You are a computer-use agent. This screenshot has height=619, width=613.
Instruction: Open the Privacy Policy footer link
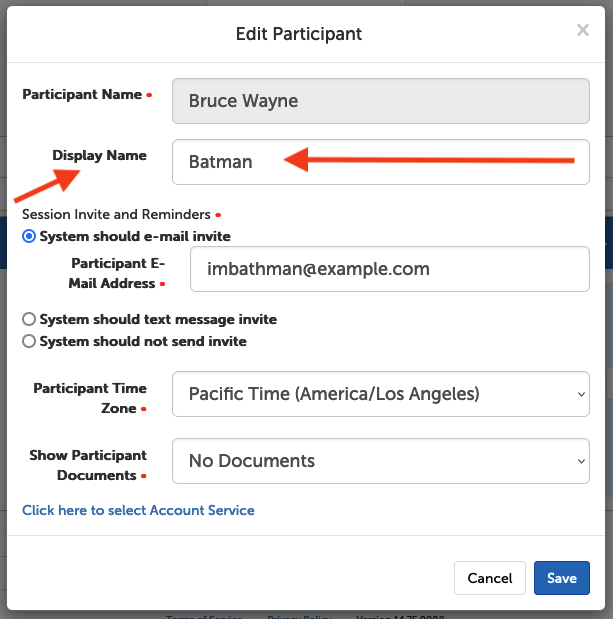(301, 617)
